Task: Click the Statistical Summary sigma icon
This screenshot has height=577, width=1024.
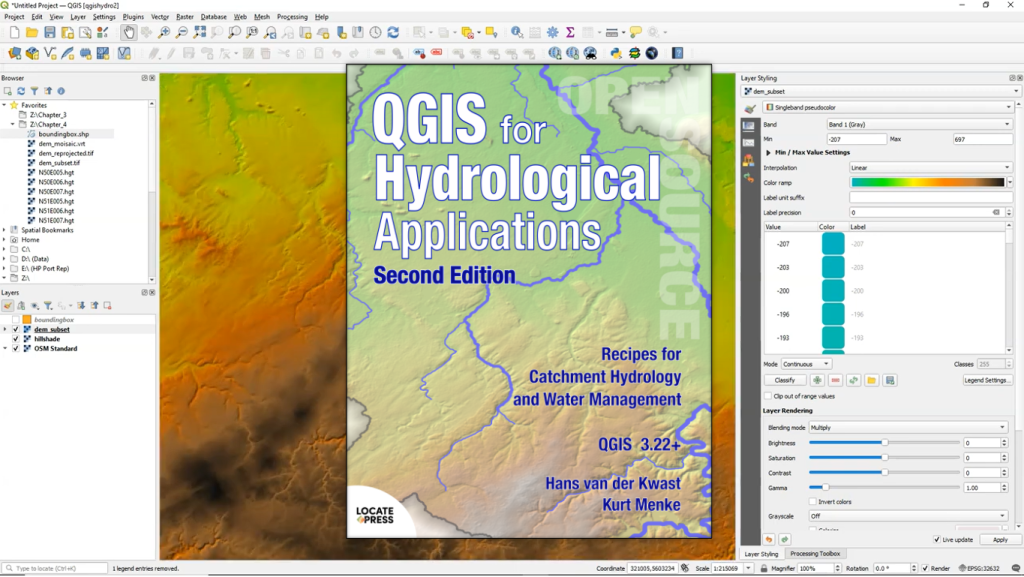Action: (568, 34)
